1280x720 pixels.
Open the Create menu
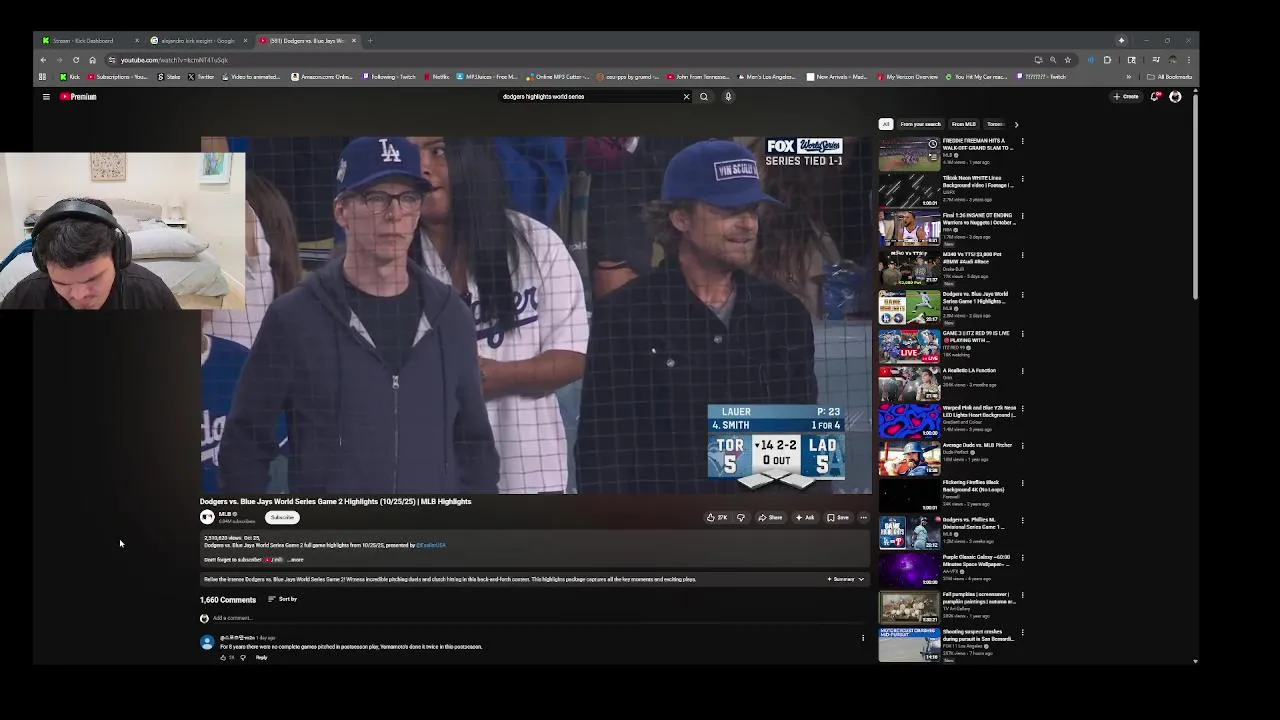pyautogui.click(x=1126, y=97)
